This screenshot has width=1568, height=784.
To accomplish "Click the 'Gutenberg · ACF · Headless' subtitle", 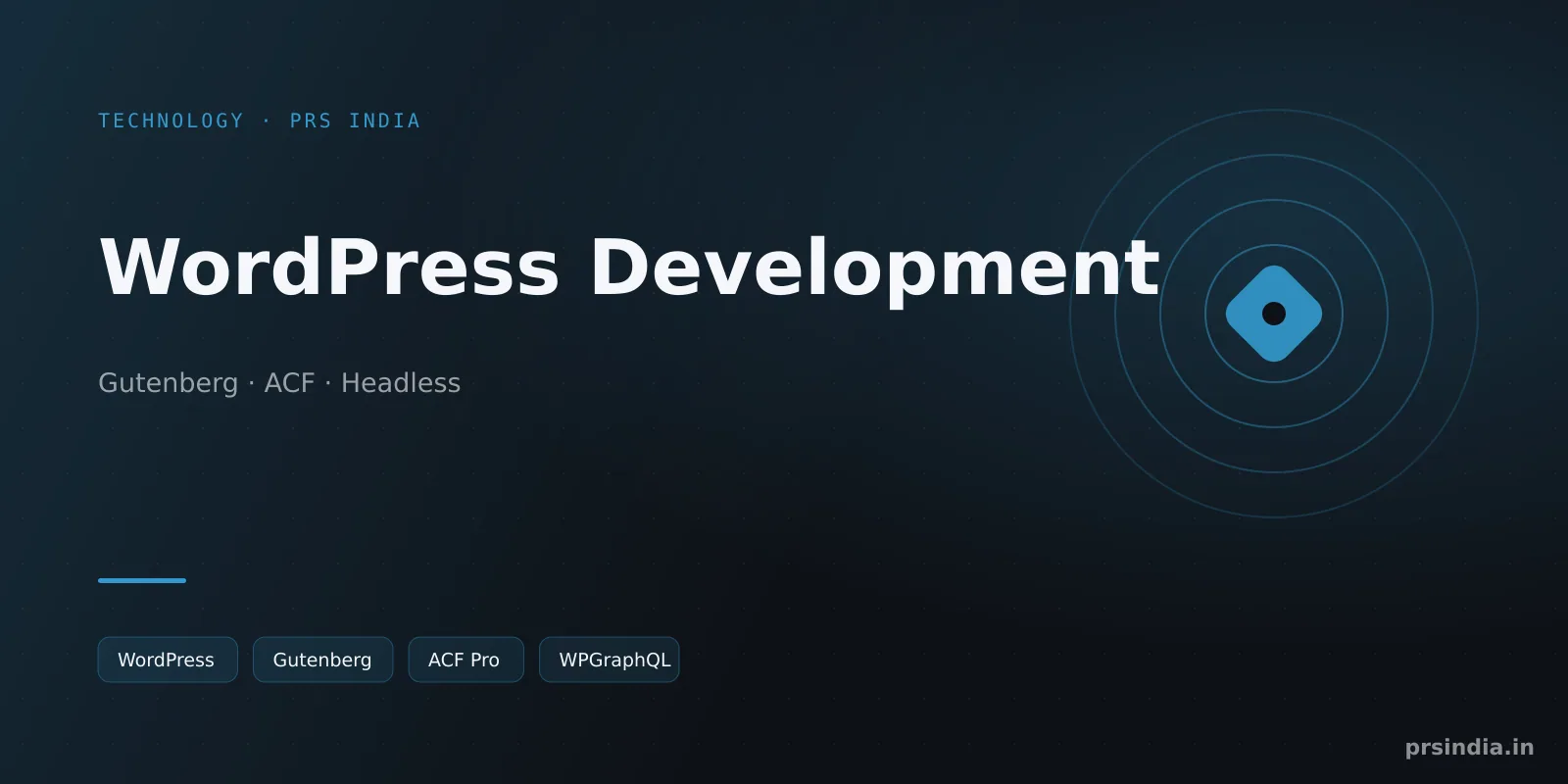I will pos(279,382).
